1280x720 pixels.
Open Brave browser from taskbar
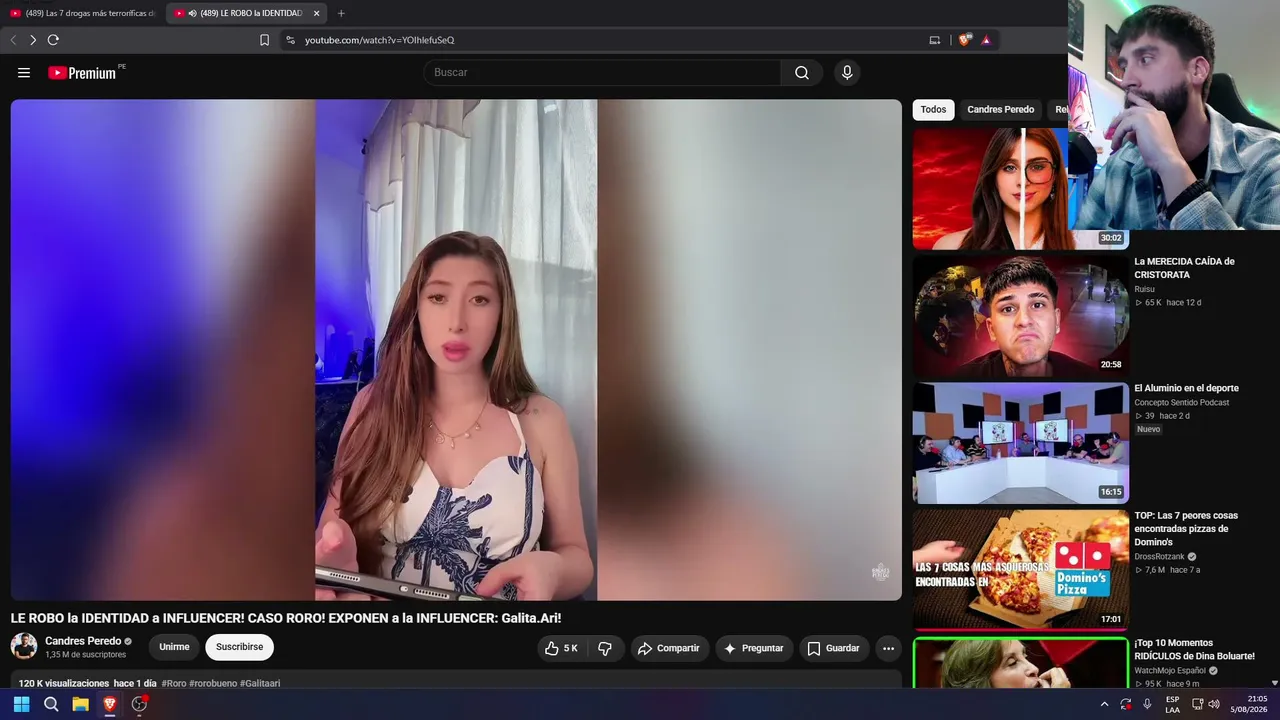[110, 704]
